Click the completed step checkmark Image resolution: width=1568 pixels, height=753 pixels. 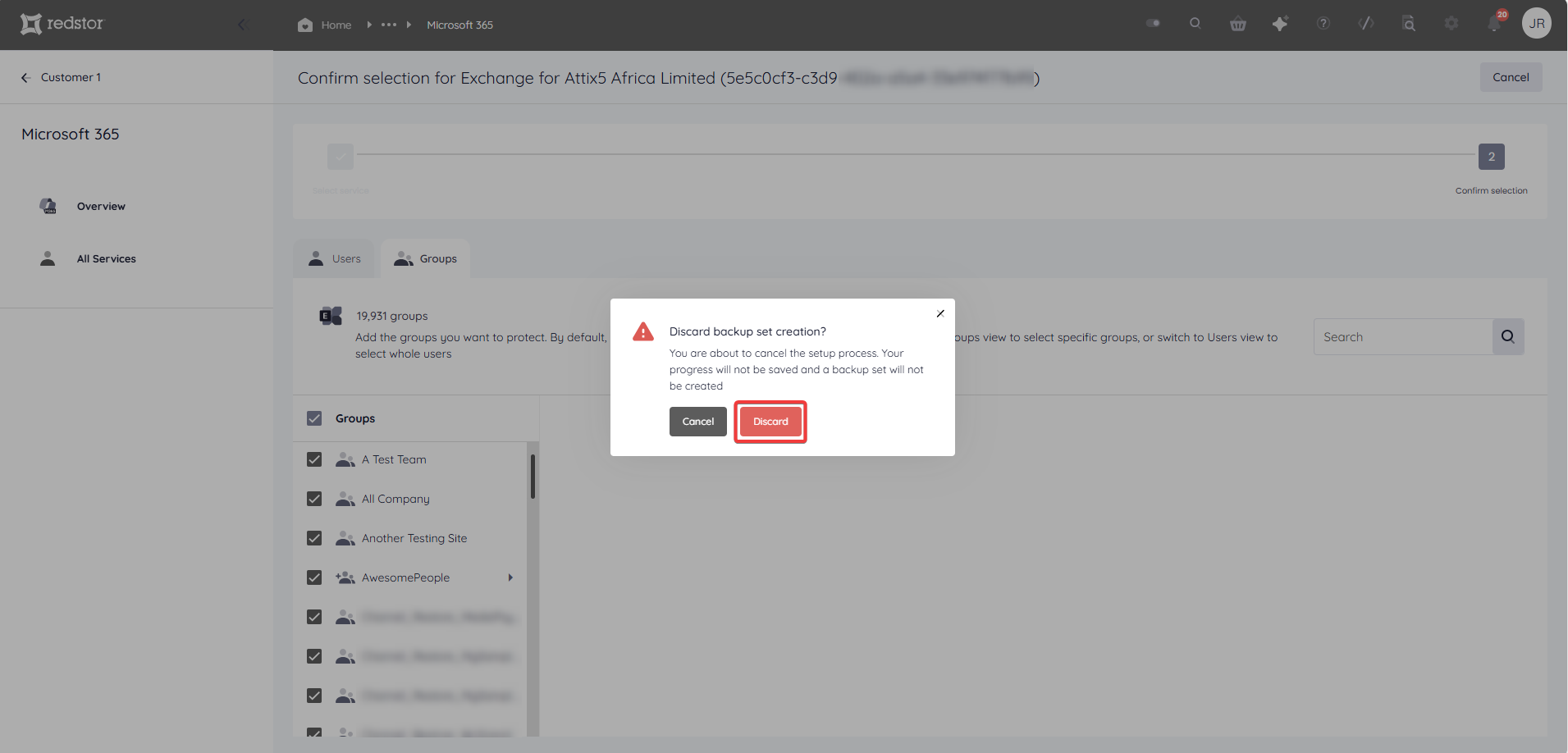(x=340, y=156)
